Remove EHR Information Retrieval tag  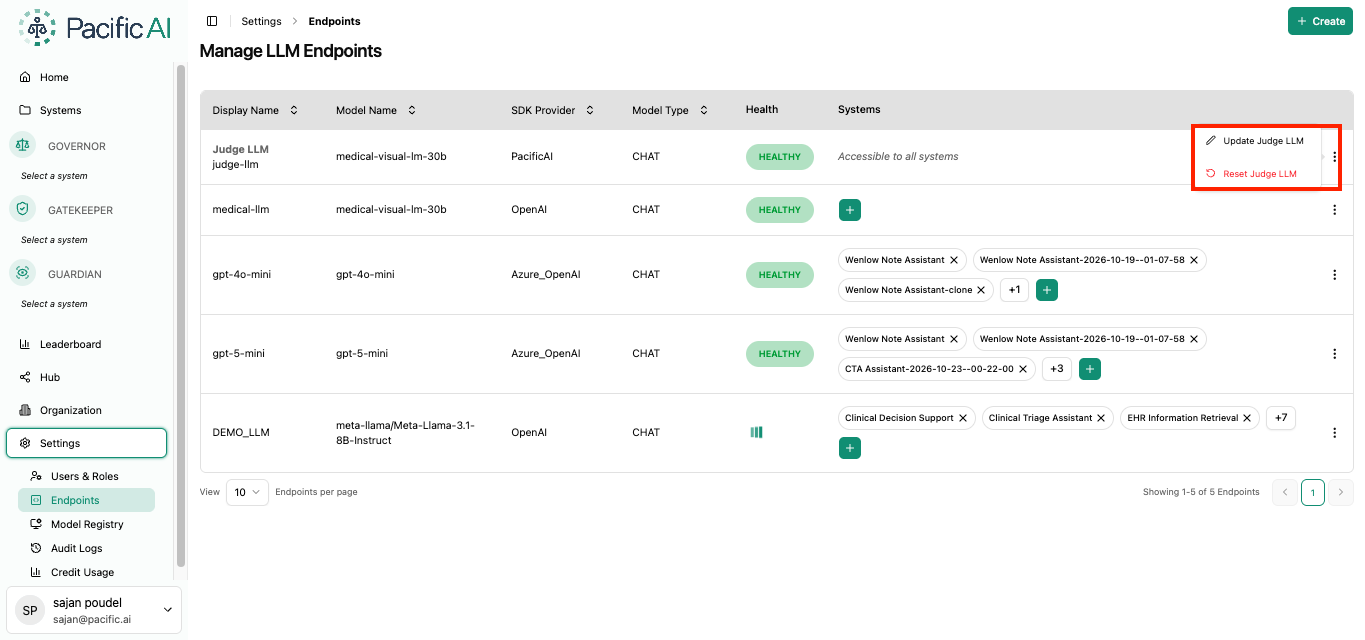(1247, 418)
